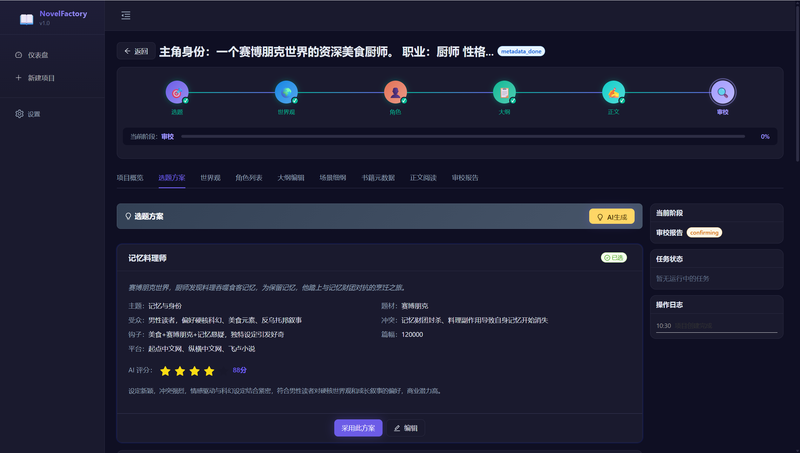This screenshot has height=453, width=800.
Task: Switch to the 审校报告 tab
Action: click(465, 178)
